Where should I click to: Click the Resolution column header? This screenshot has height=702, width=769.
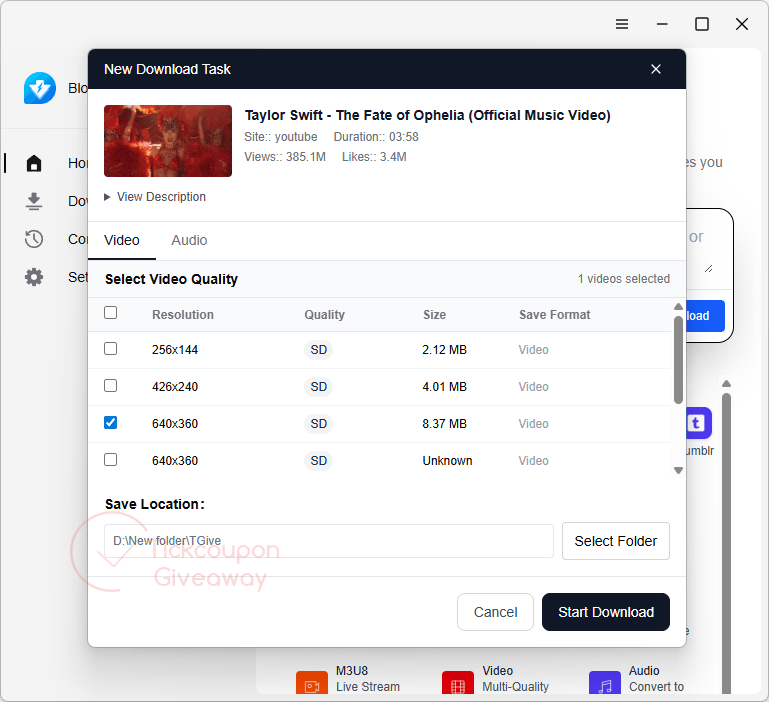tap(183, 315)
